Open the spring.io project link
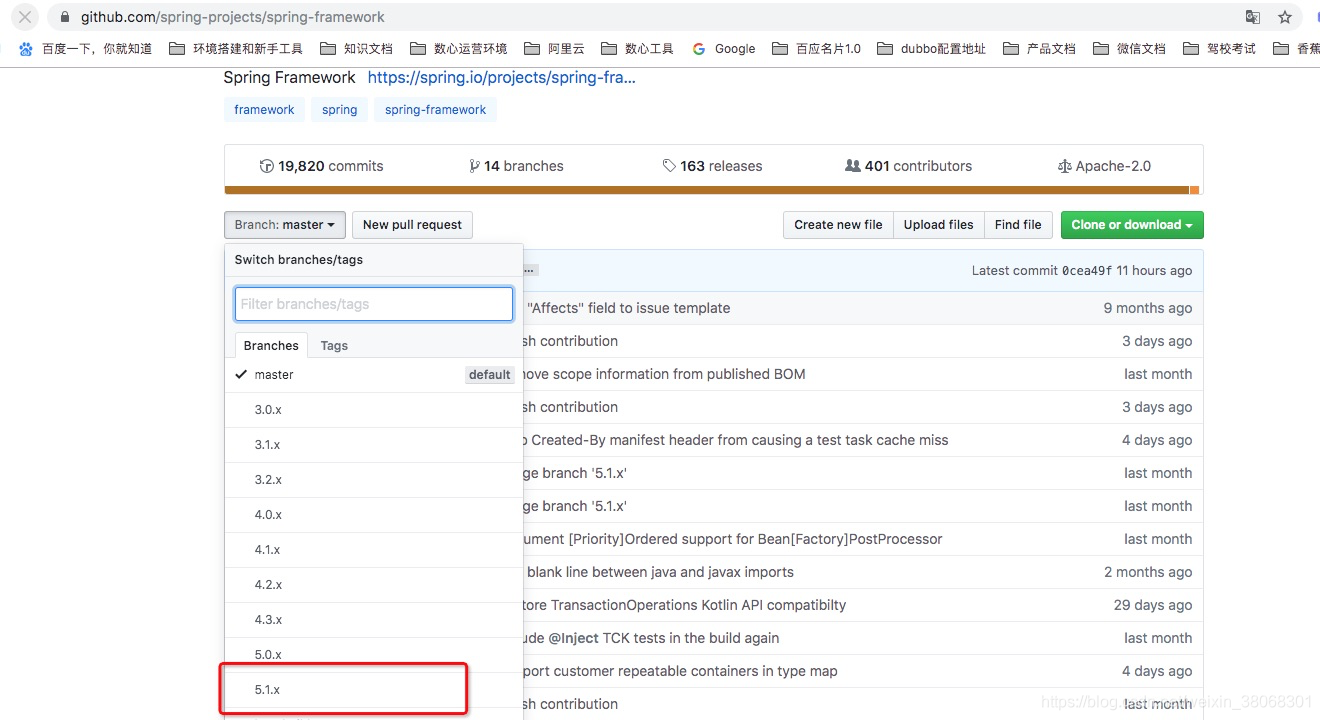 tap(502, 77)
